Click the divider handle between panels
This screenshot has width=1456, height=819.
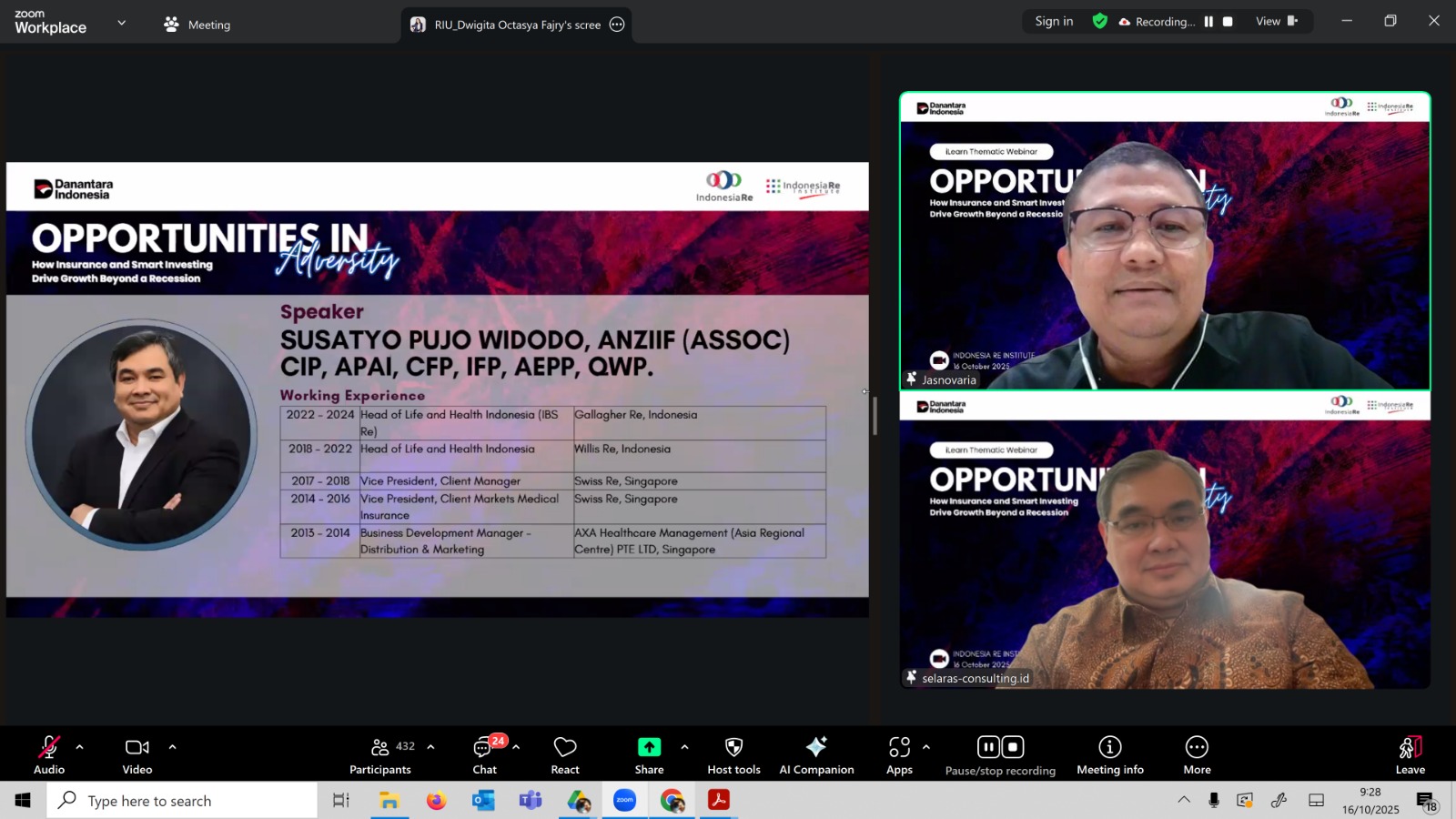875,416
